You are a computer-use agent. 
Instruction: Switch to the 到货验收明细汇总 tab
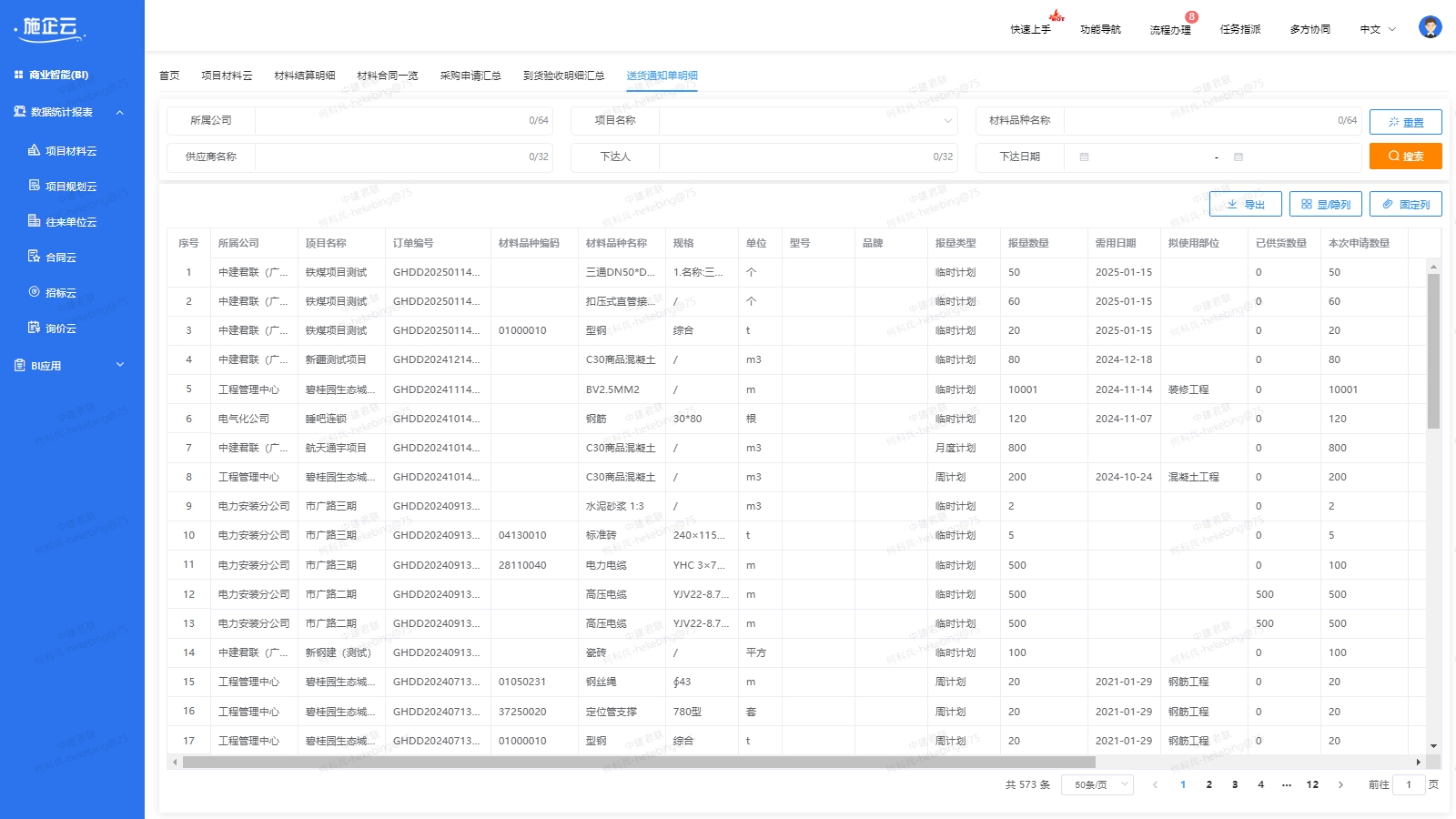click(x=563, y=76)
